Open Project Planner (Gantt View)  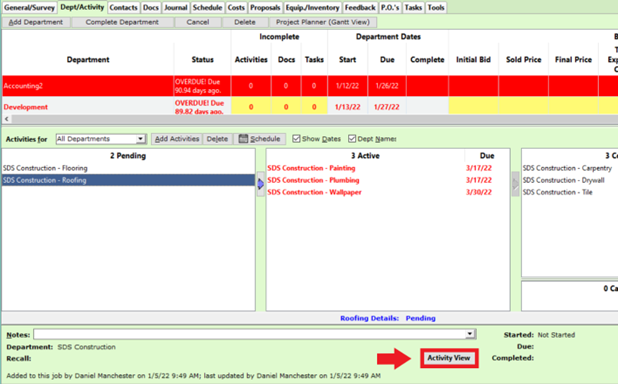pyautogui.click(x=323, y=22)
